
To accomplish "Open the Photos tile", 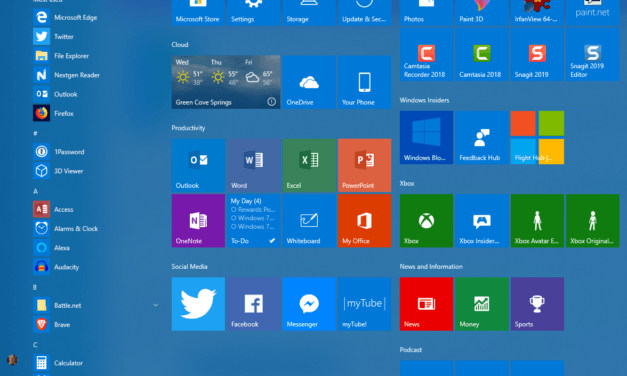I will click(x=426, y=12).
